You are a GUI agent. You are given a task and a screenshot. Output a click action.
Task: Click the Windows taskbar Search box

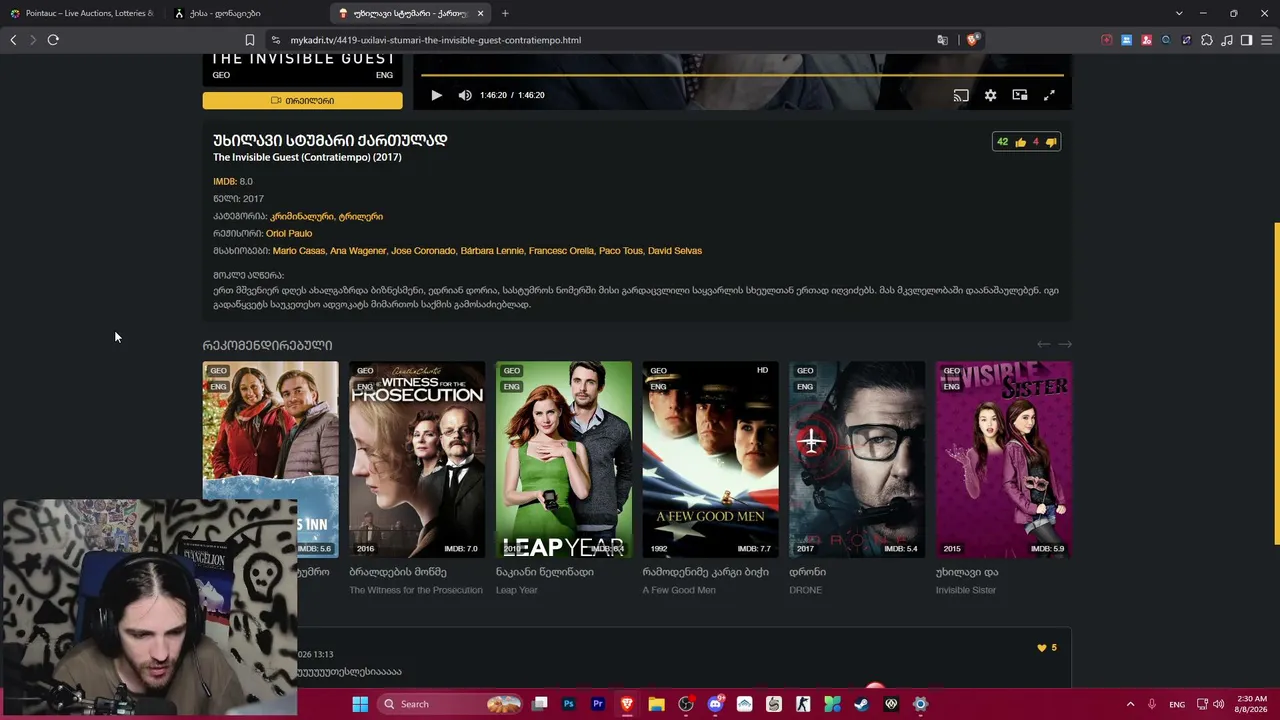448,704
